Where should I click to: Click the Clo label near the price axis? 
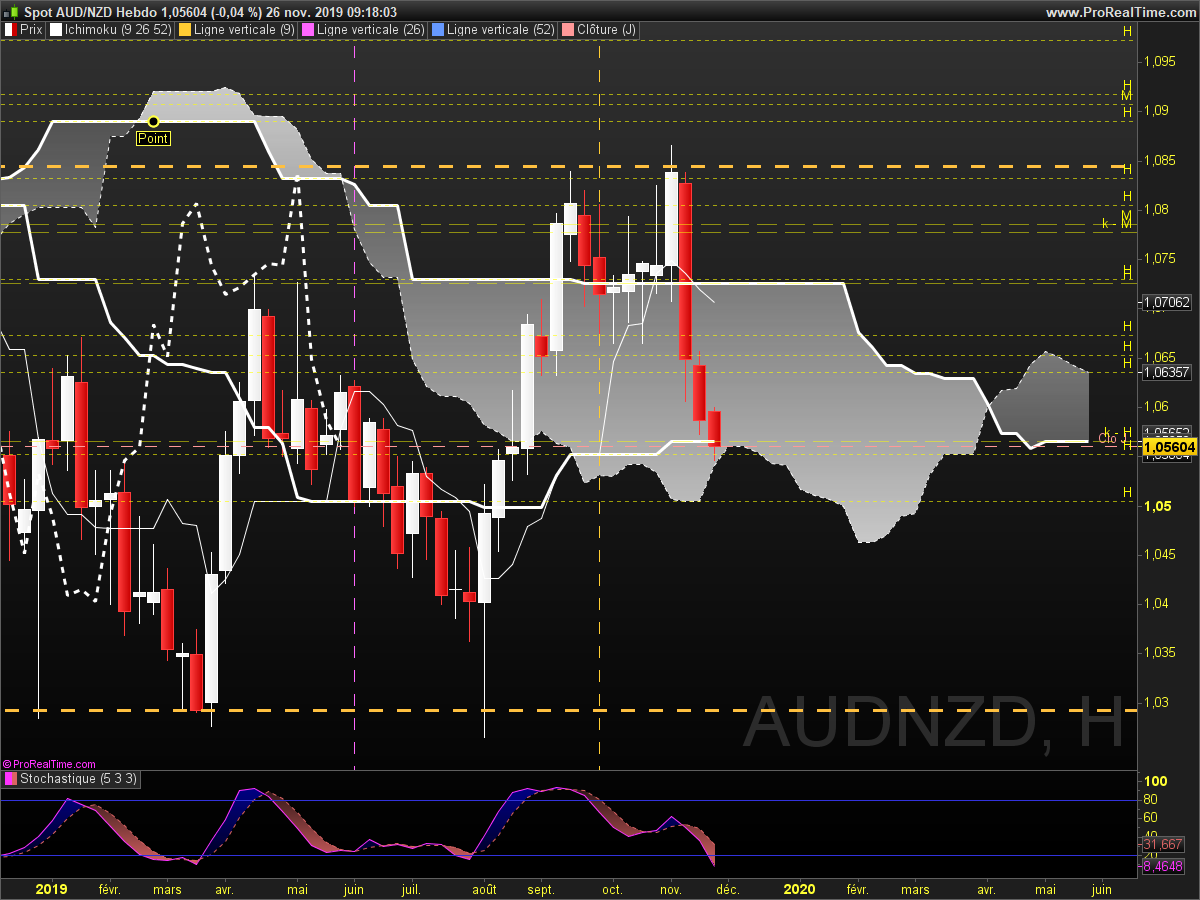[x=1107, y=438]
